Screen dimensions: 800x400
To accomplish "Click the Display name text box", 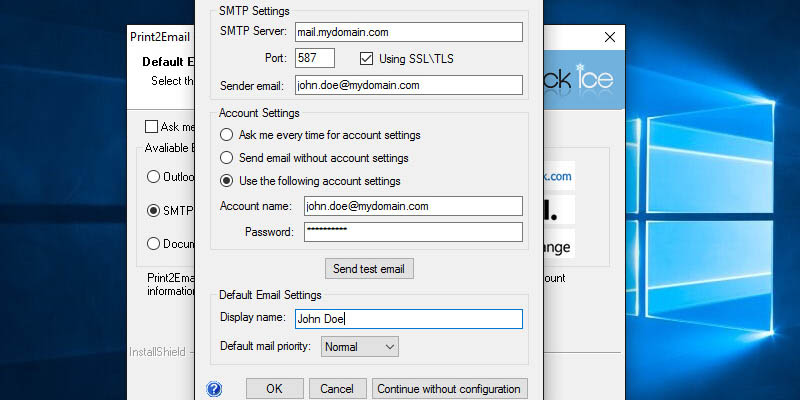I will pyautogui.click(x=408, y=319).
